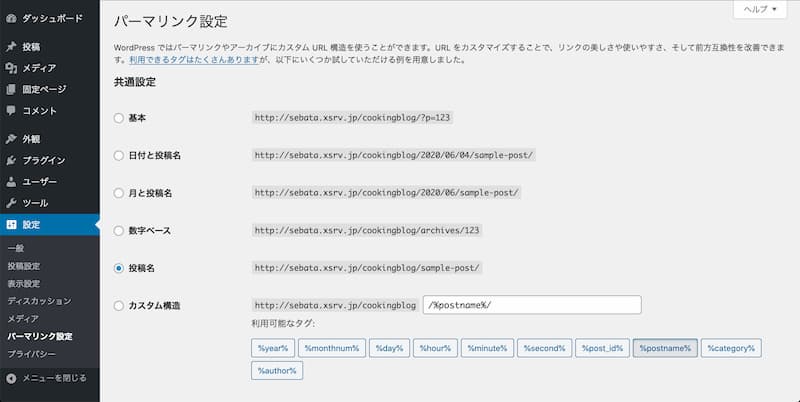Click the 2020/06/04/sample-post example URL
The image size is (800, 402).
click(x=394, y=156)
